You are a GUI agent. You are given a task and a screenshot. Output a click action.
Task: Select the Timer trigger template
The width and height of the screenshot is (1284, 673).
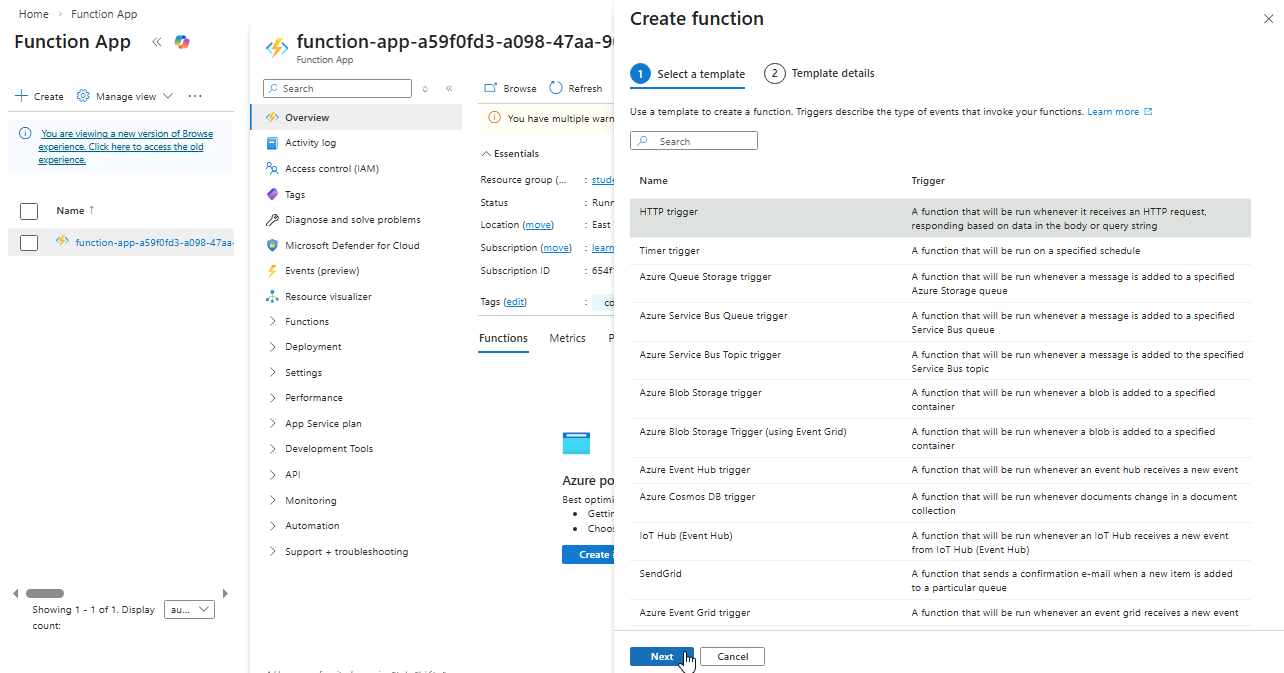669,251
